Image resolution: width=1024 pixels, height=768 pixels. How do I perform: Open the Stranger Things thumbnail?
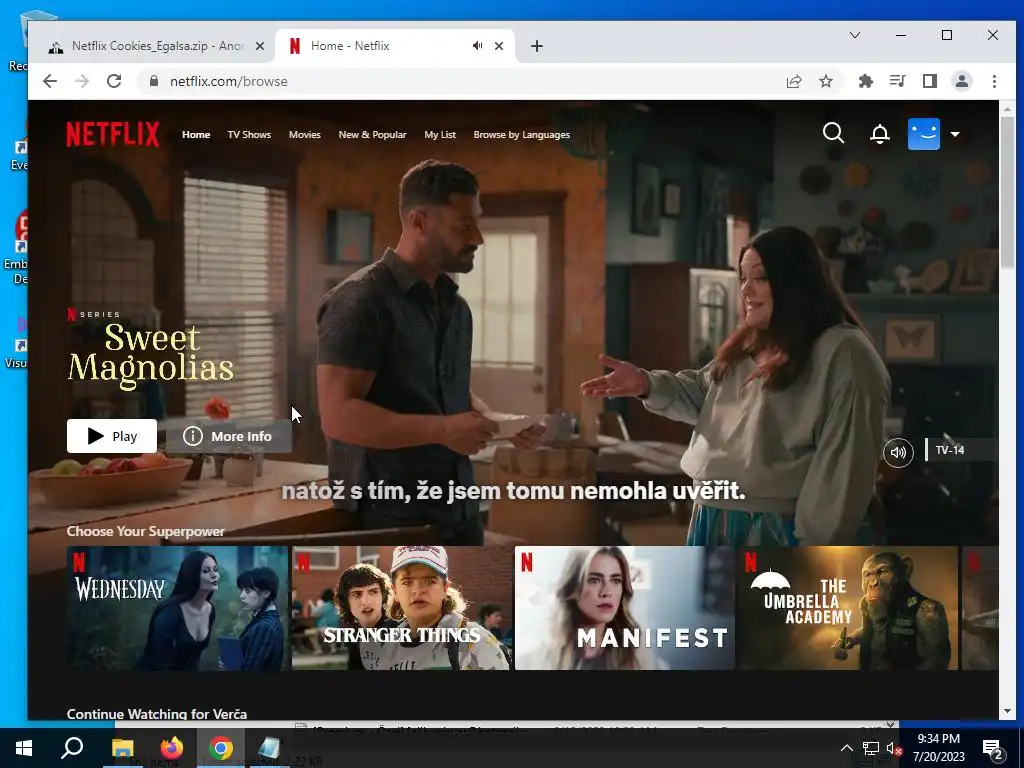point(402,608)
